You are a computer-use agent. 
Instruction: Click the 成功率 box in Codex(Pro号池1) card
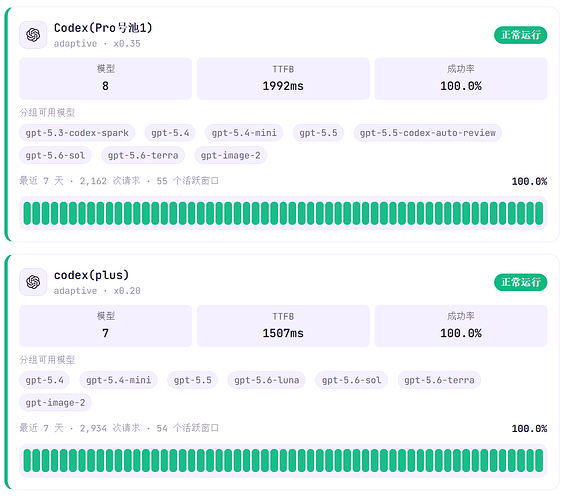click(461, 79)
